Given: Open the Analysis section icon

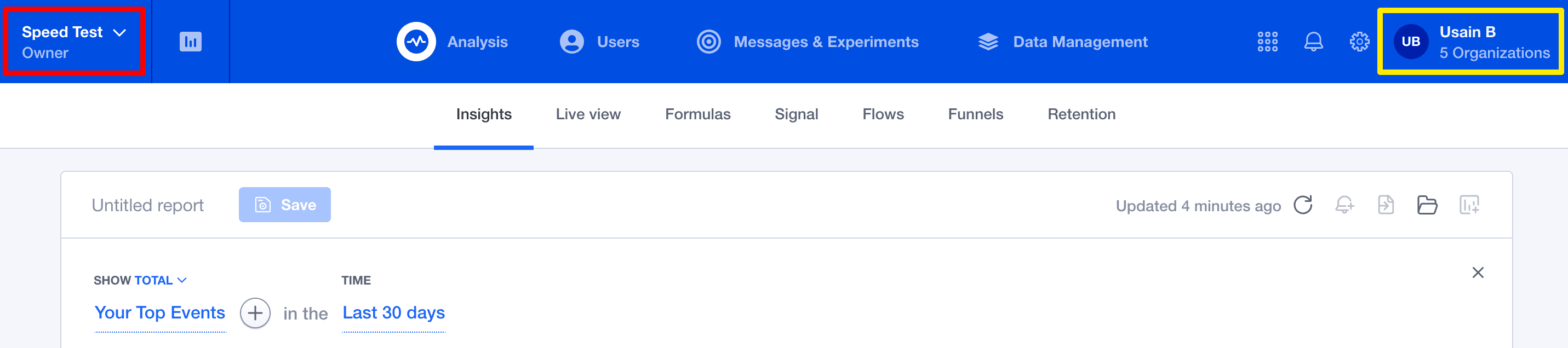Looking at the screenshot, I should [x=416, y=42].
